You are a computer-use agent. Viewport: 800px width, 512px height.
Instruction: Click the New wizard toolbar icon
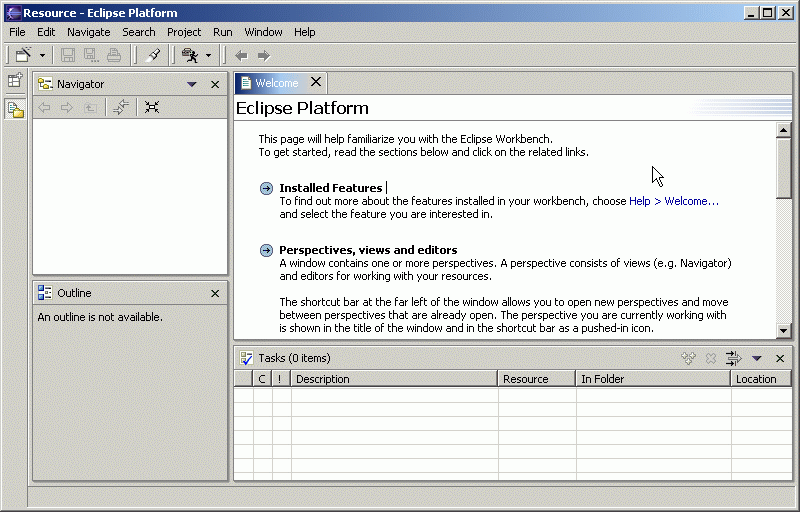tap(23, 55)
